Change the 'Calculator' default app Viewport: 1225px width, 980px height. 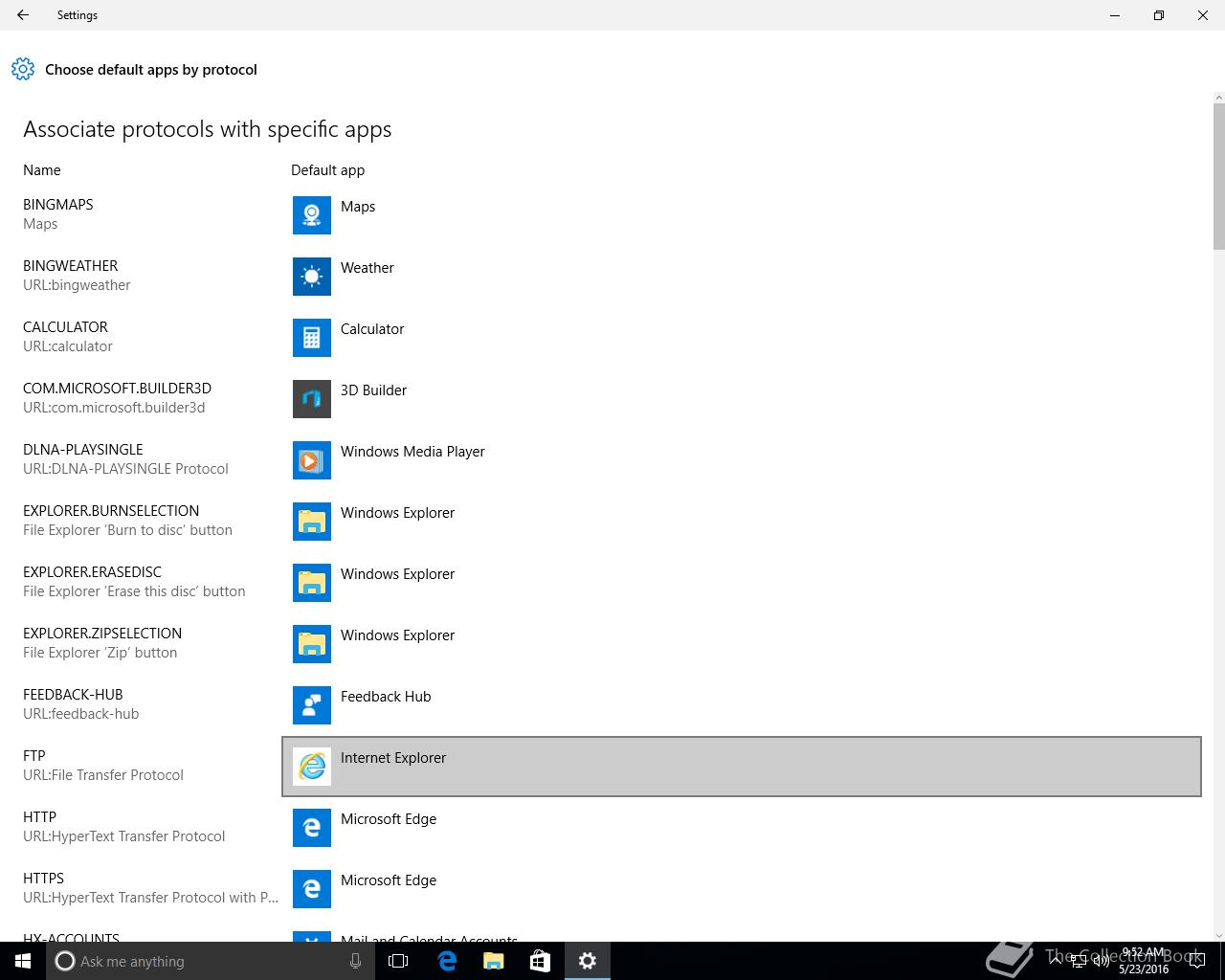coord(372,329)
